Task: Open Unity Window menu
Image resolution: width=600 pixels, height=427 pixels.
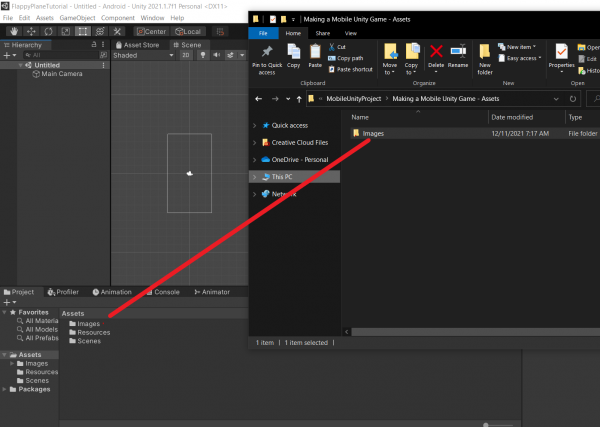Action: coord(152,18)
